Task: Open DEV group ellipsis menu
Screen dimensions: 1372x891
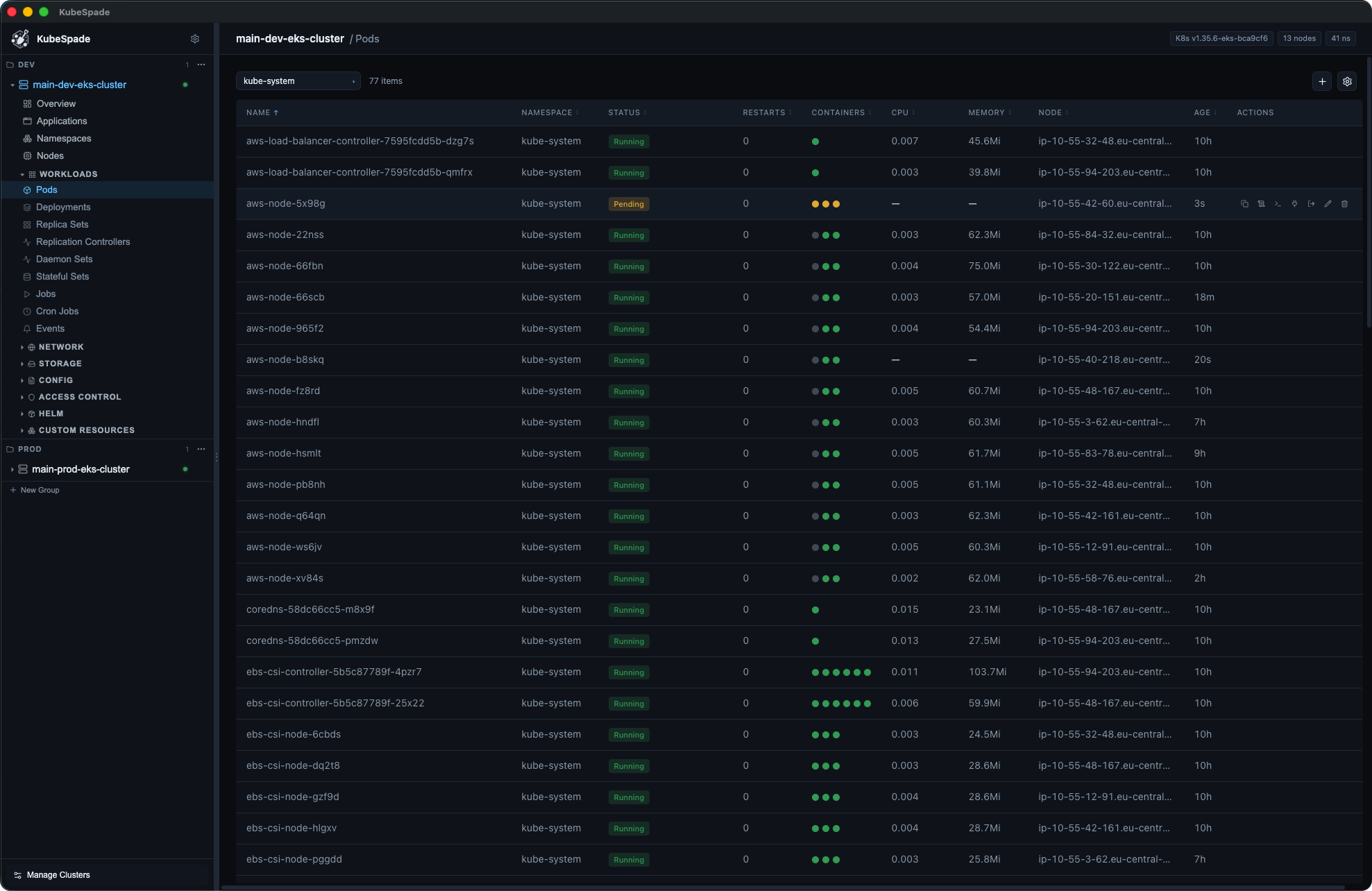Action: coord(201,65)
